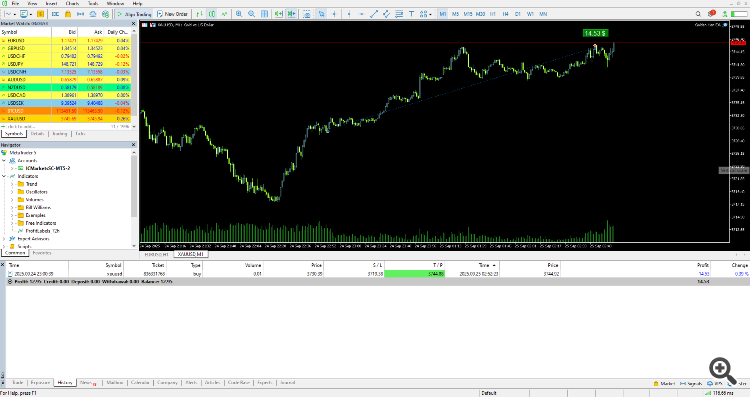The image size is (750, 397).
Task: Toggle chart auto scroll icon
Action: coord(278,14)
